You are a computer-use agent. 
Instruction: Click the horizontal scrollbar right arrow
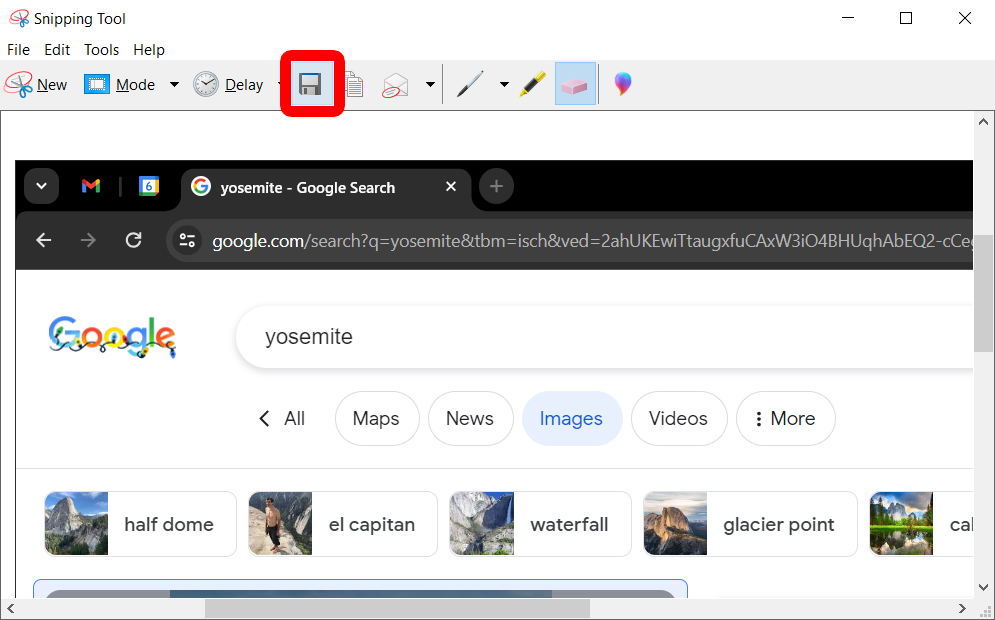[964, 608]
